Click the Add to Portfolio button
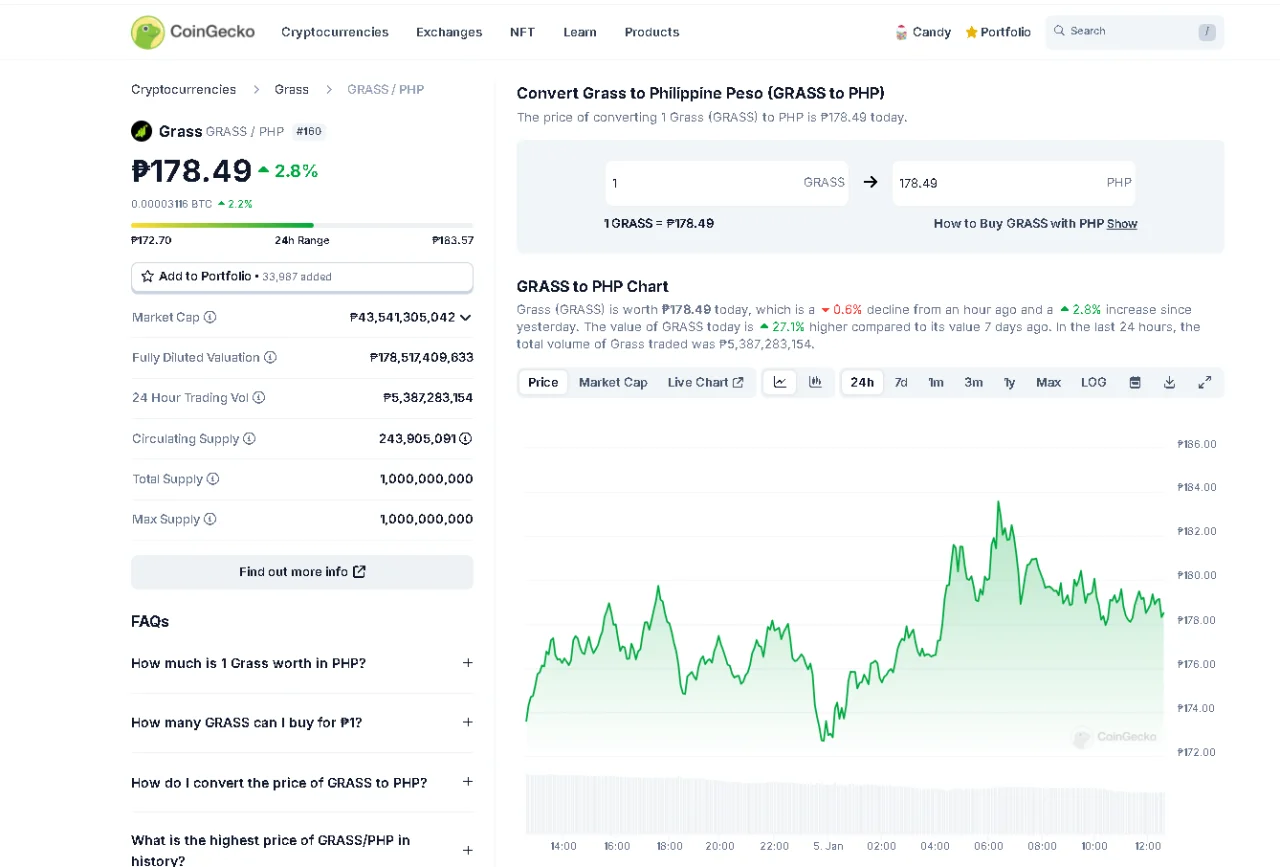This screenshot has height=867, width=1280. 302,277
